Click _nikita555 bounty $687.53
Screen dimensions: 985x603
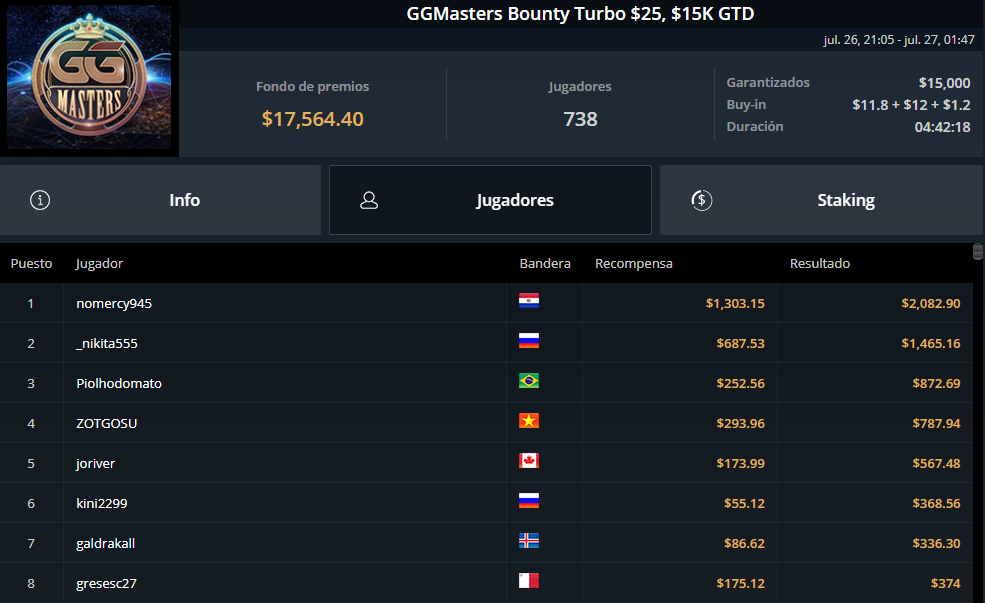pos(741,344)
